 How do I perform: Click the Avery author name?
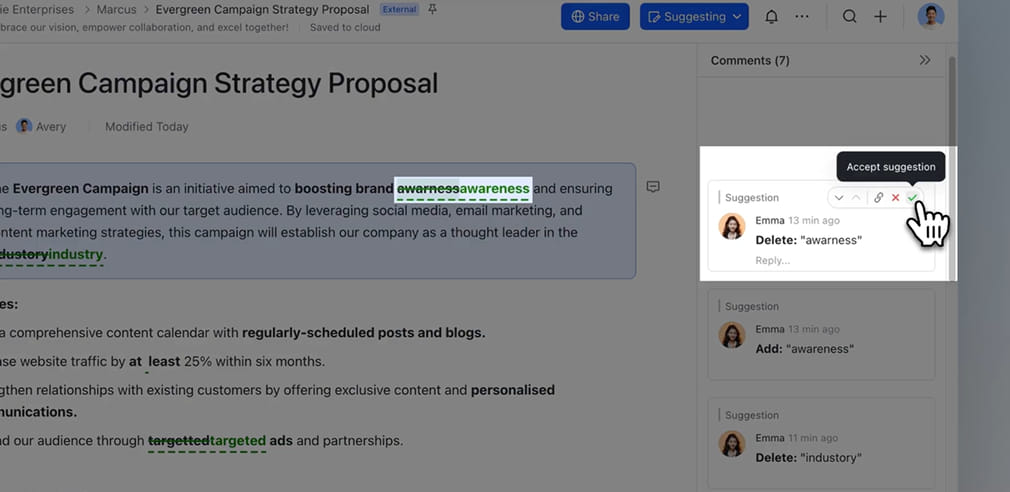click(51, 127)
